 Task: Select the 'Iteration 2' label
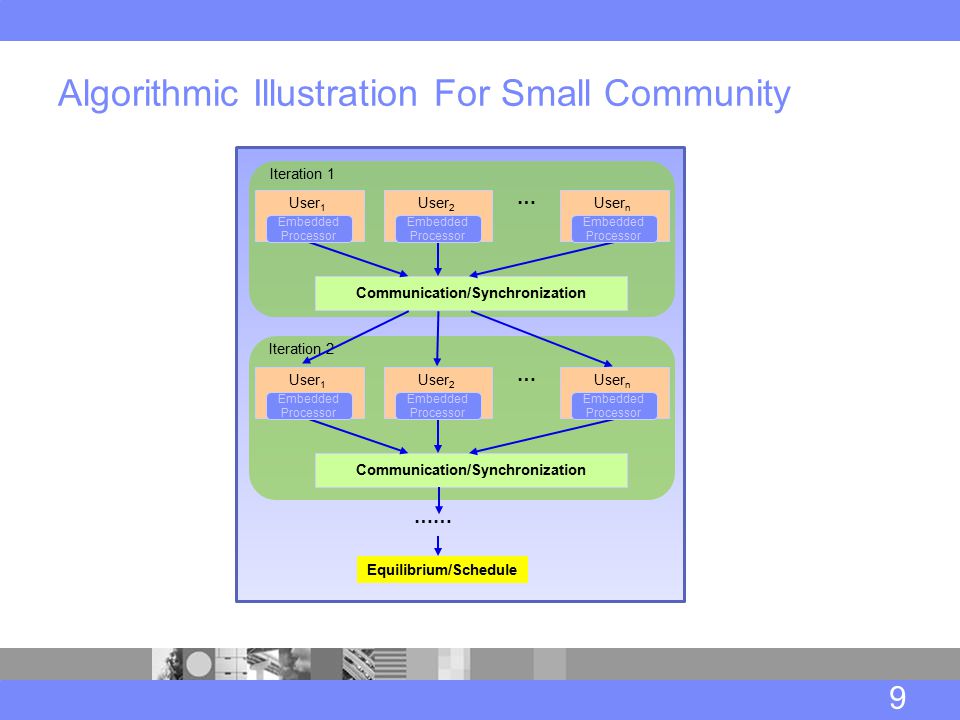click(301, 349)
